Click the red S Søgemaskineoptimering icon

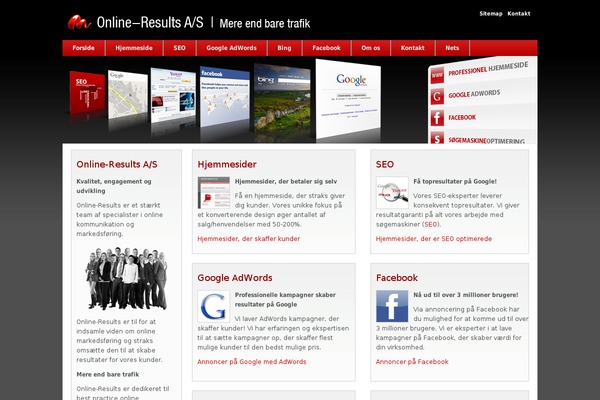(x=437, y=138)
